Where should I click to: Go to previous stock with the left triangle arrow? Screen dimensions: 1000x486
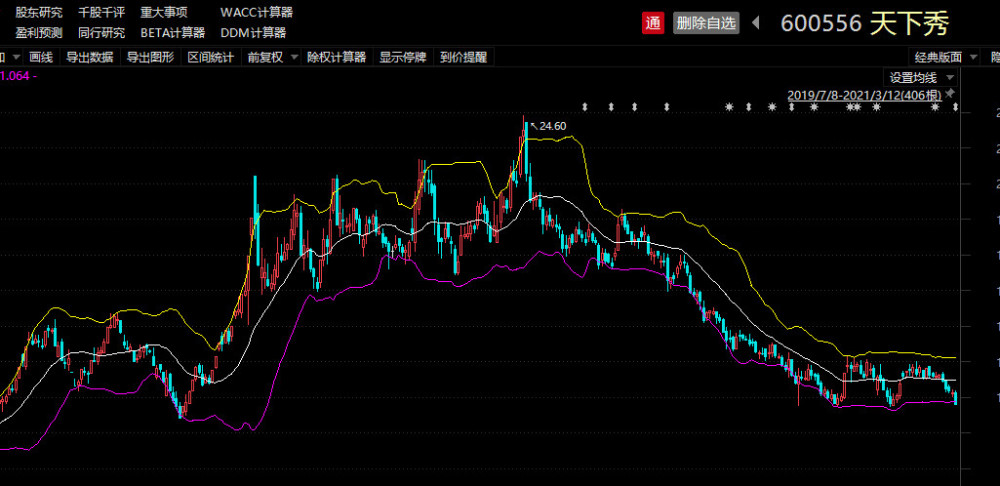(756, 24)
